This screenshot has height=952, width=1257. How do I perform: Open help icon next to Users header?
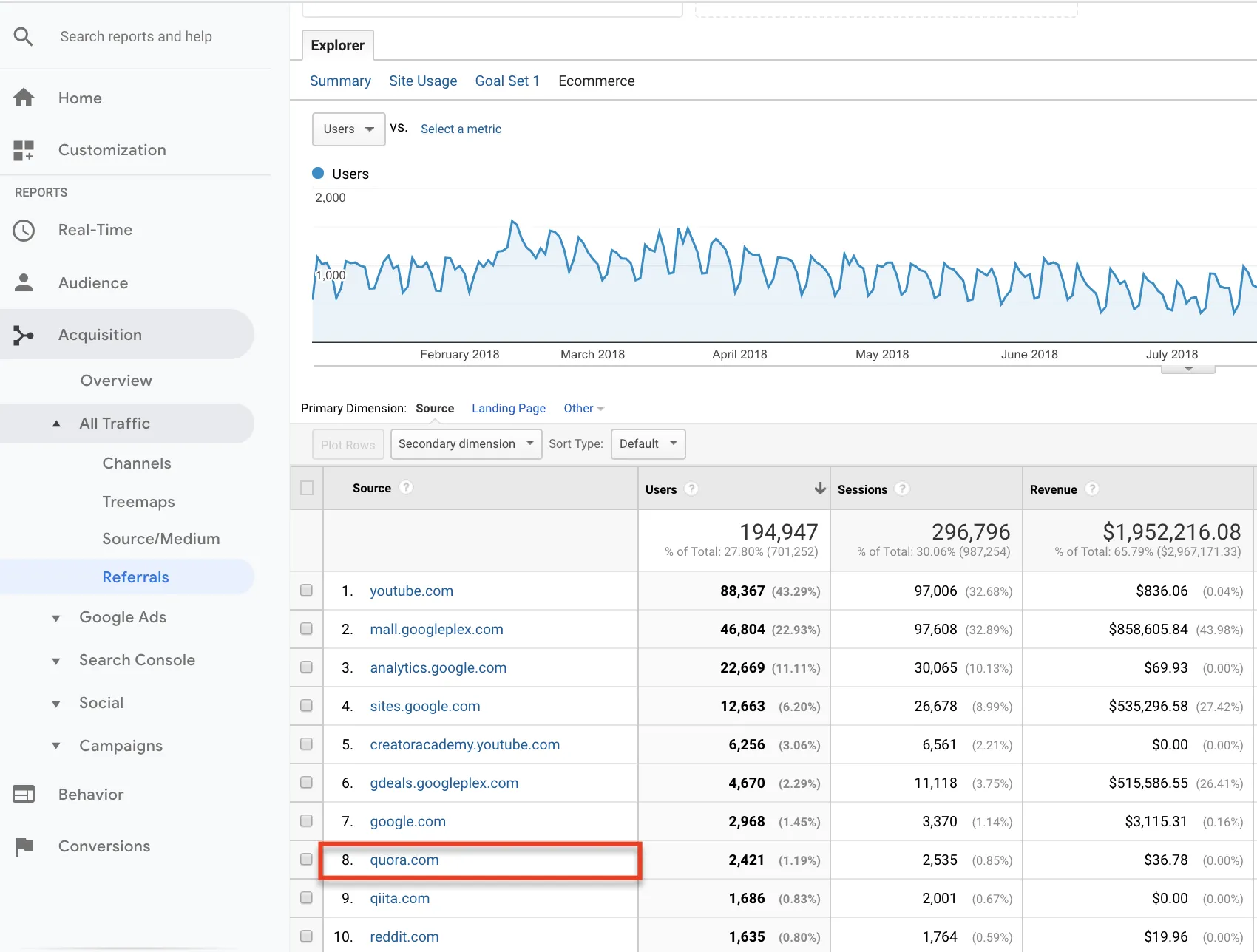(x=691, y=489)
